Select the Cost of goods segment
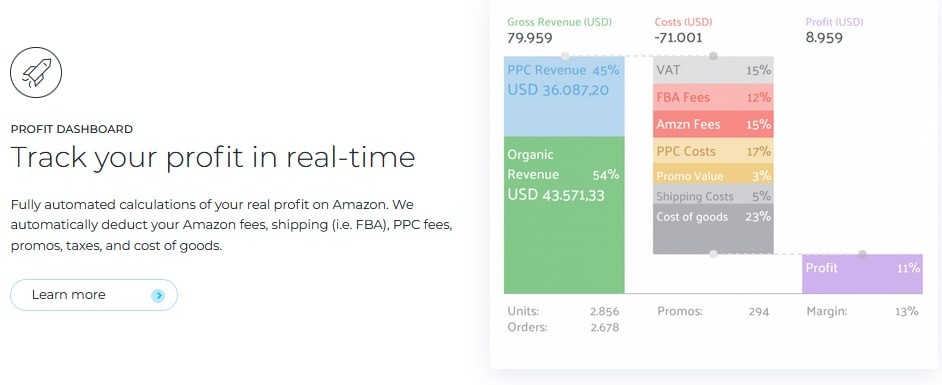Screen dimensions: 942x385 pos(713,229)
